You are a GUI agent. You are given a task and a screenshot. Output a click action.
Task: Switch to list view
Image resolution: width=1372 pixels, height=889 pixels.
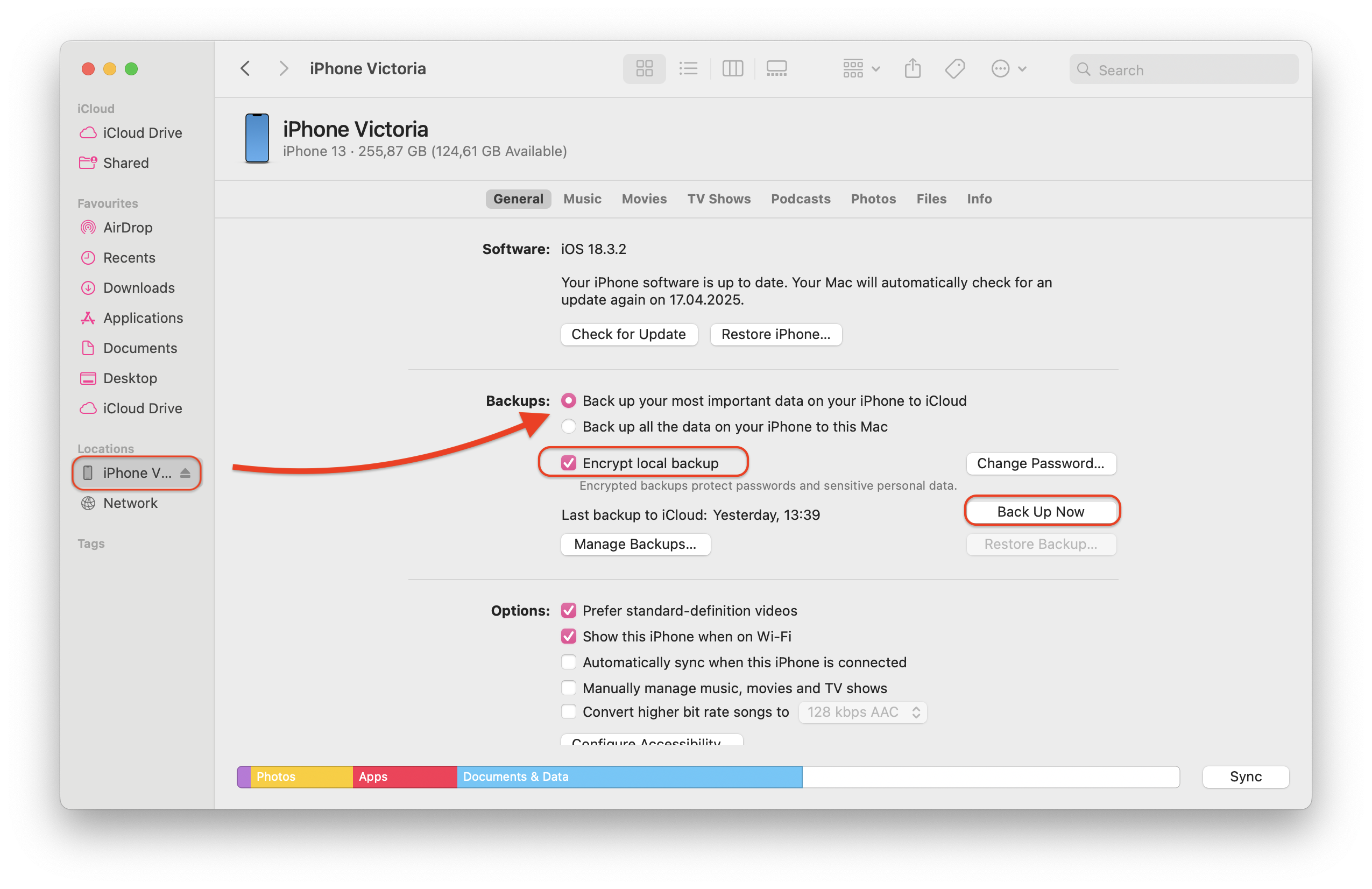688,68
